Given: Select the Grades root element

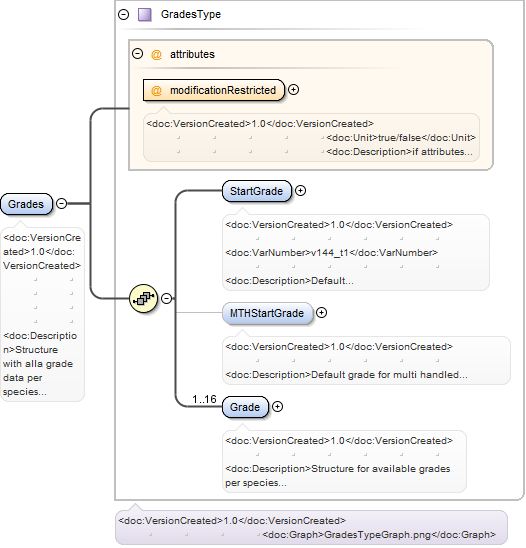Looking at the screenshot, I should (x=26, y=204).
